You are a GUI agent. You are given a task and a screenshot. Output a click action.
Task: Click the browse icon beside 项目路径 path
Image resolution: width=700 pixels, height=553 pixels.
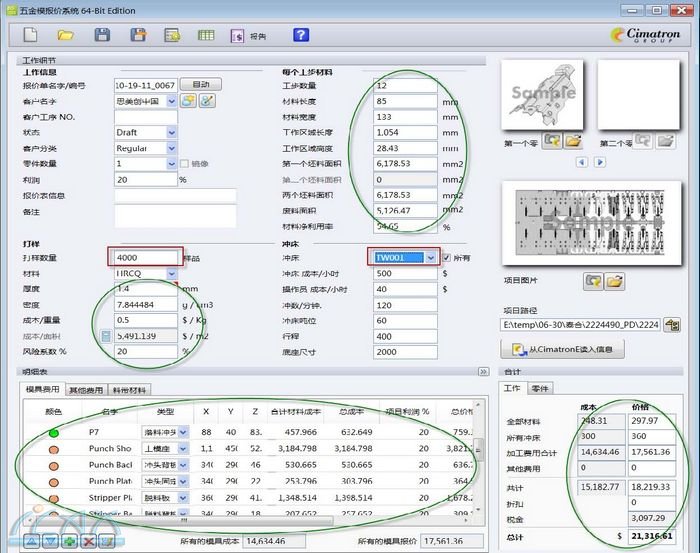[672, 325]
